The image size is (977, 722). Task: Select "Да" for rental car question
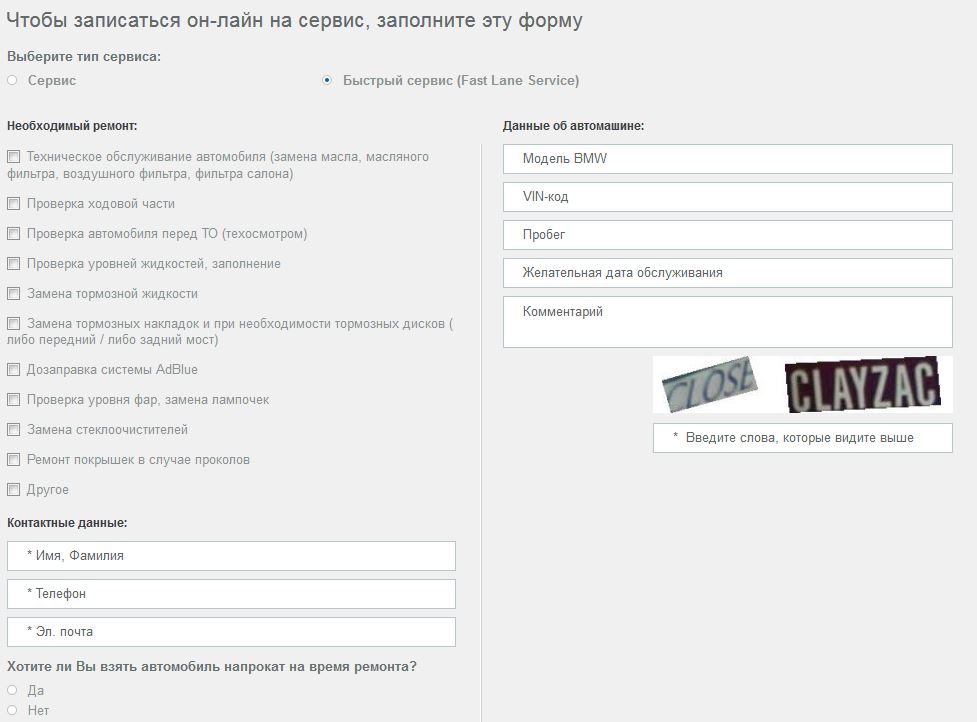(12, 690)
